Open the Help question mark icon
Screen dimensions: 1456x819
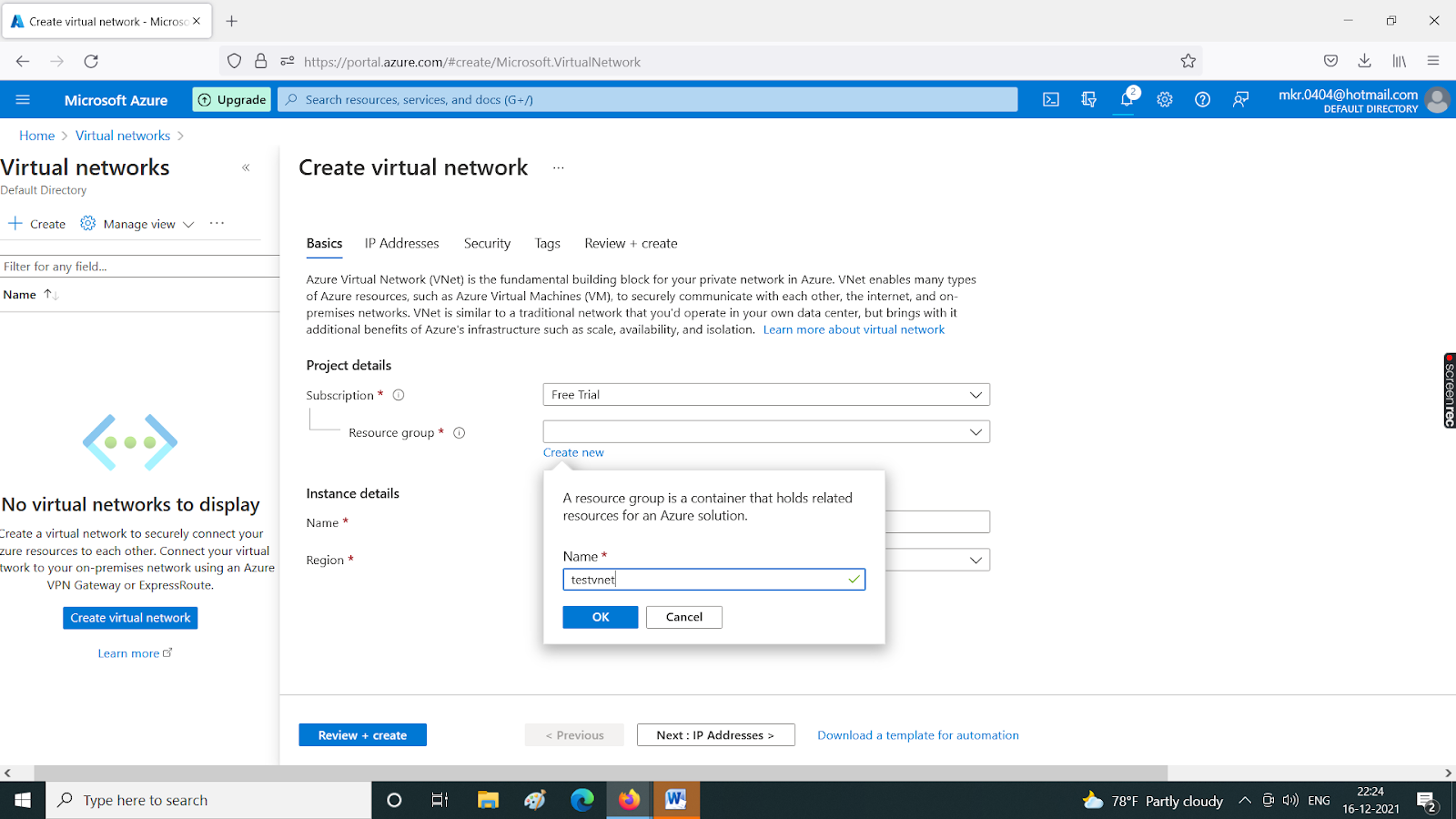coord(1202,100)
